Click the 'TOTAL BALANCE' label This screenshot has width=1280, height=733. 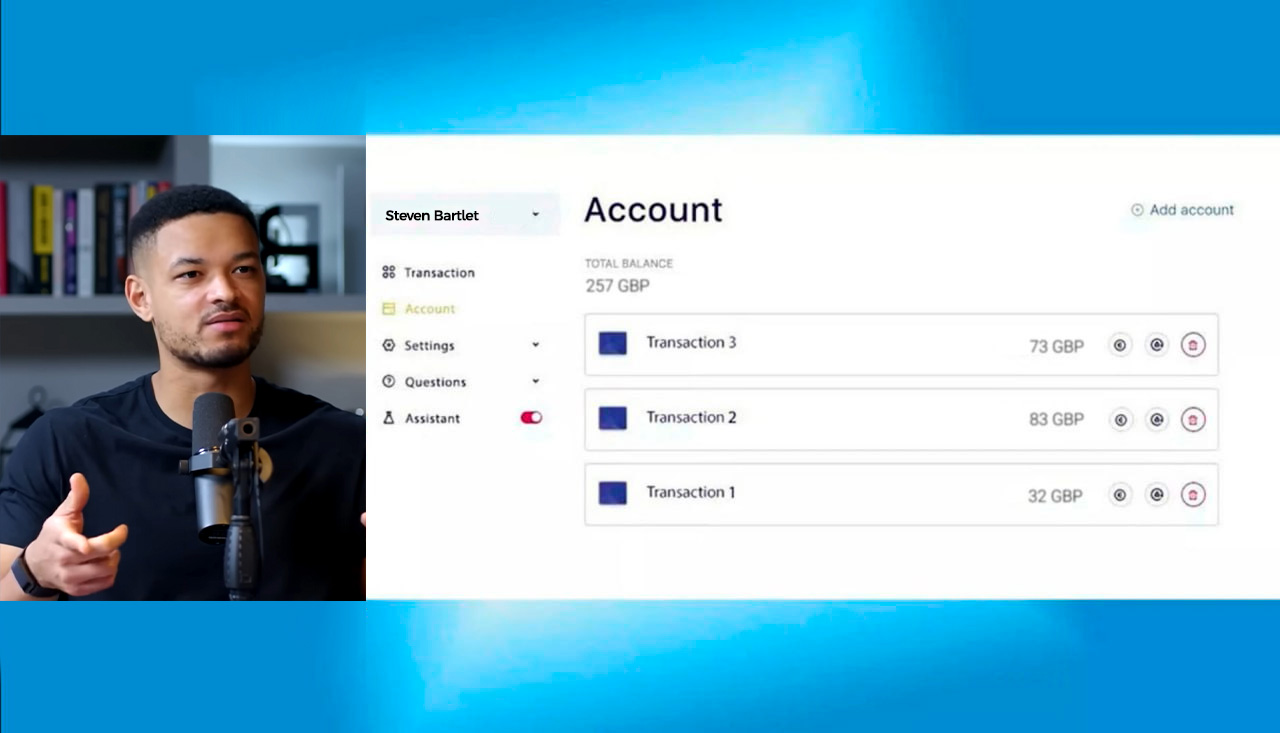click(x=629, y=264)
